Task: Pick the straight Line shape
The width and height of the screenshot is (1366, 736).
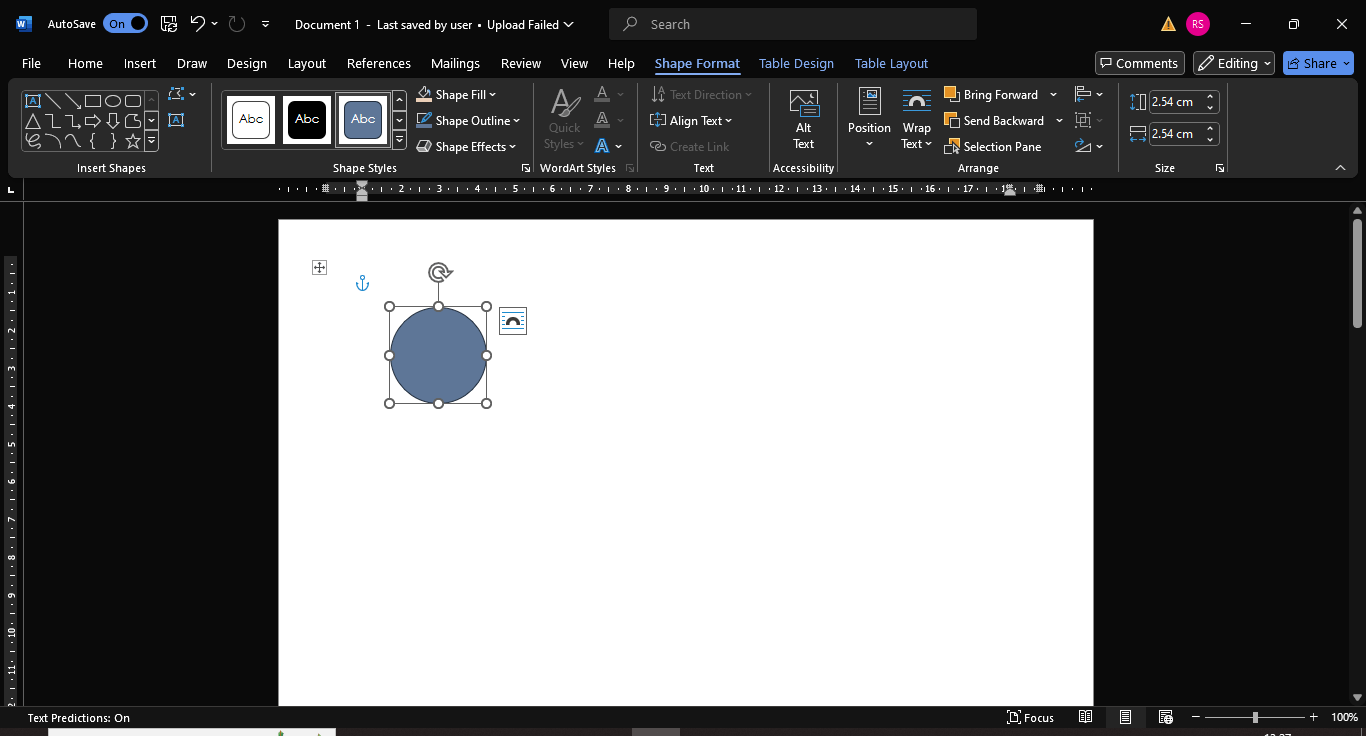Action: point(53,101)
